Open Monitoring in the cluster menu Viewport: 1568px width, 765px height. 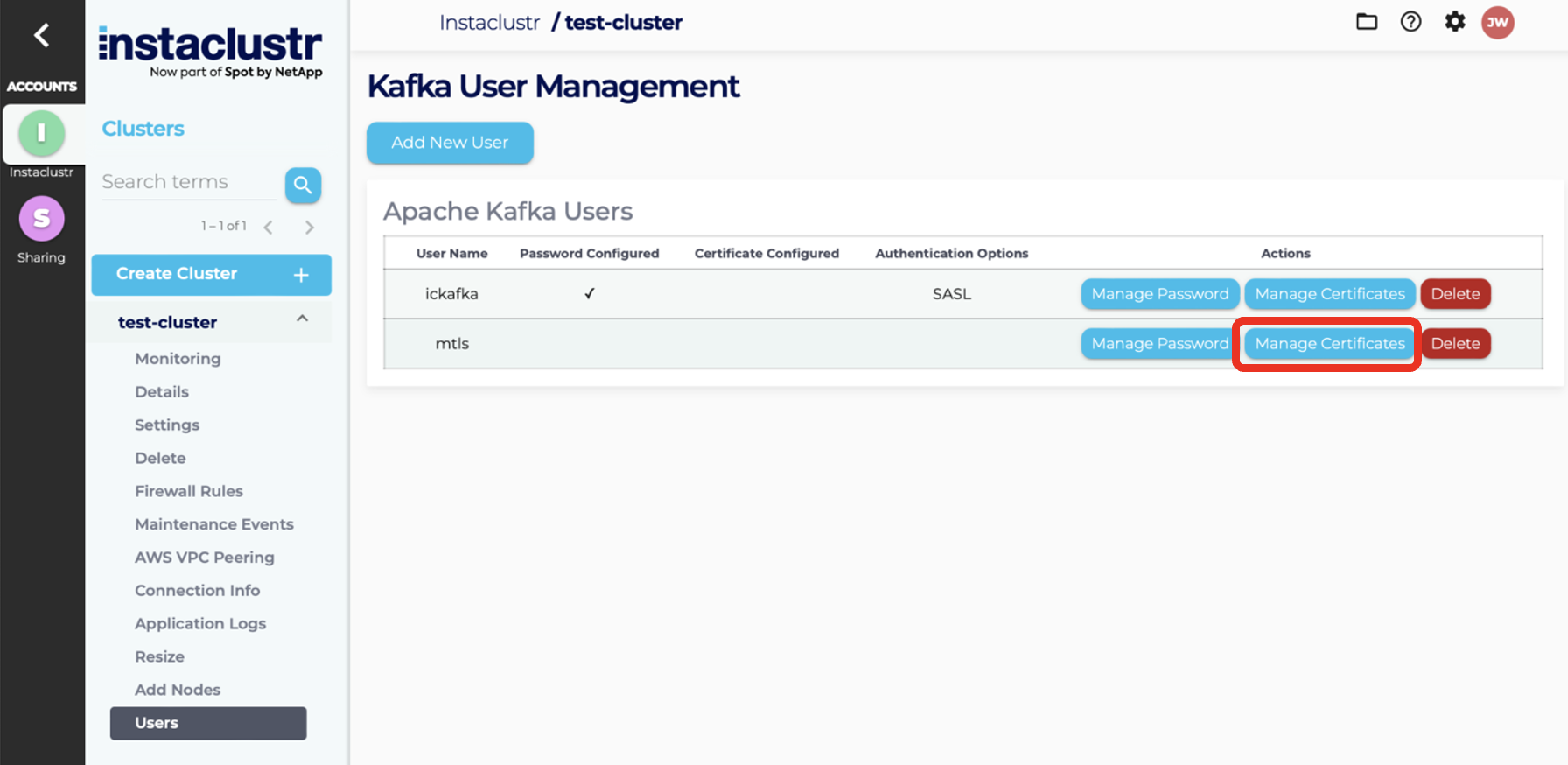[x=178, y=359]
